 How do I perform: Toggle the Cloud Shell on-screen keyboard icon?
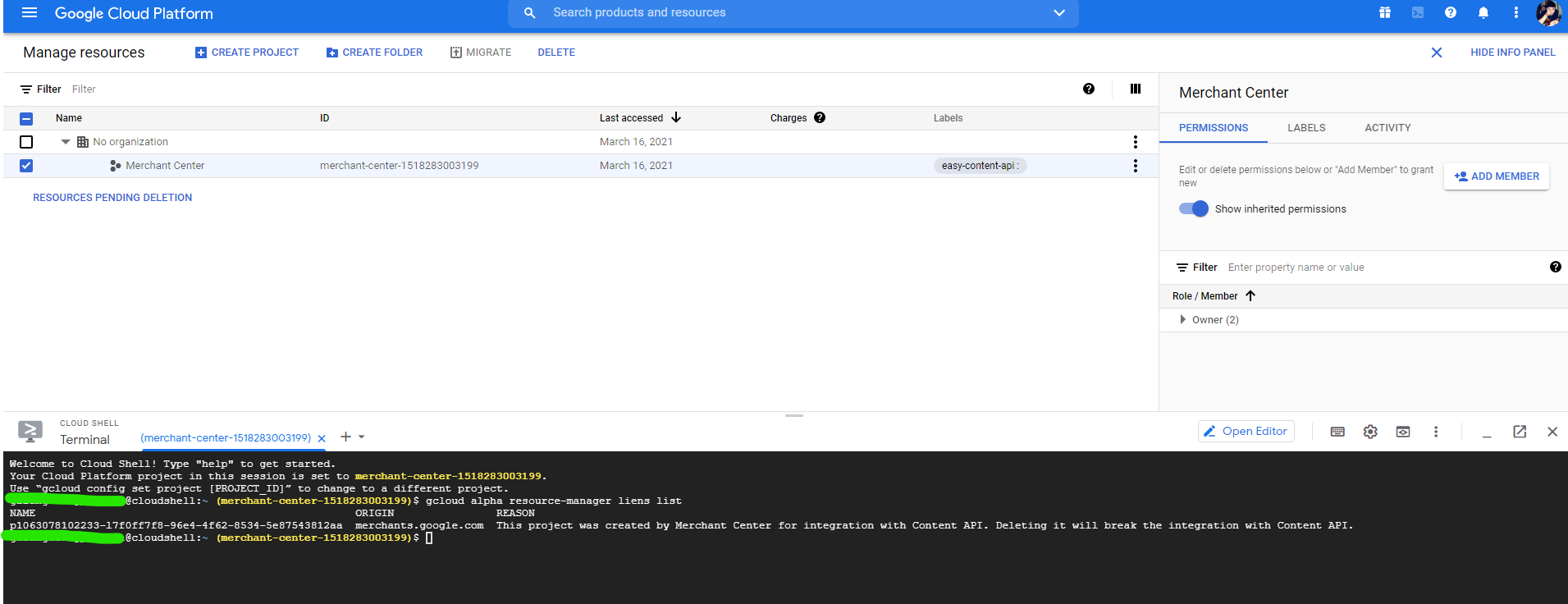click(1337, 432)
